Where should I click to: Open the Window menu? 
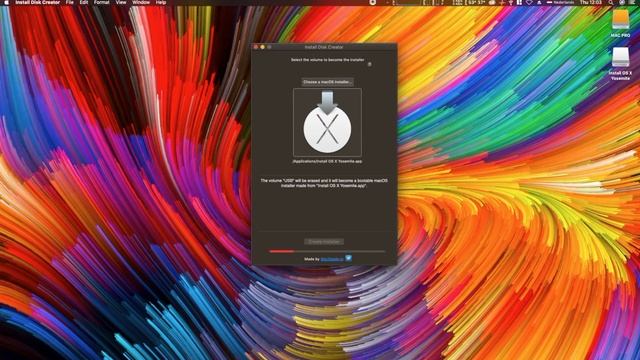click(x=141, y=2)
